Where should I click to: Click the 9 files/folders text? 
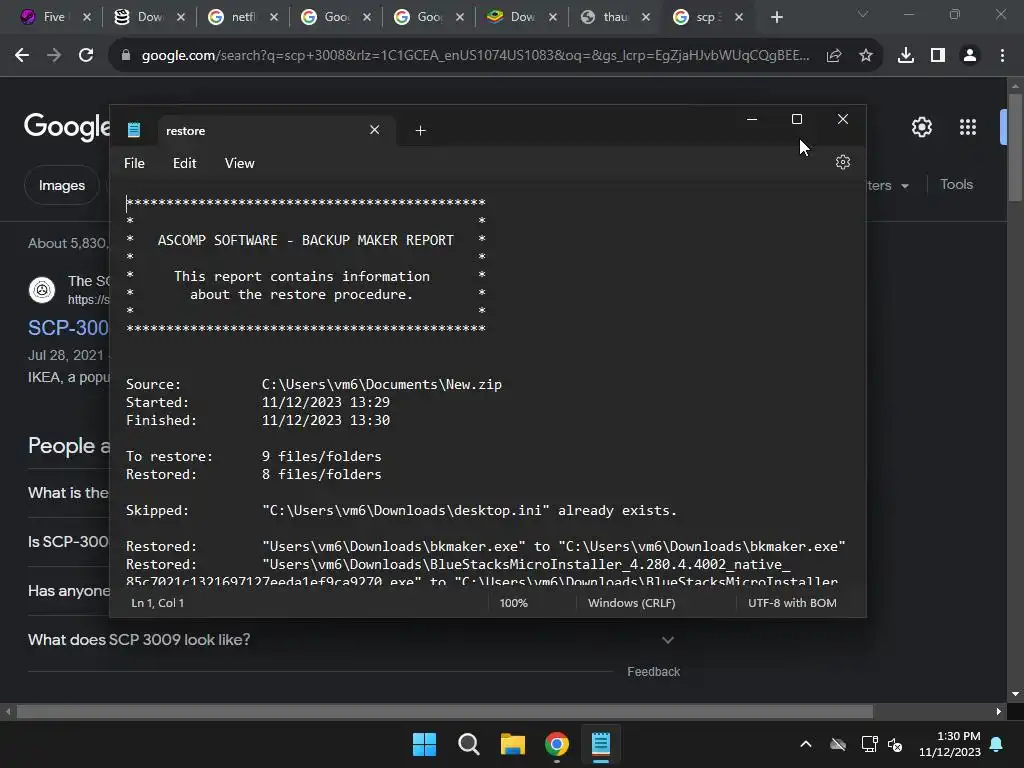point(321,456)
